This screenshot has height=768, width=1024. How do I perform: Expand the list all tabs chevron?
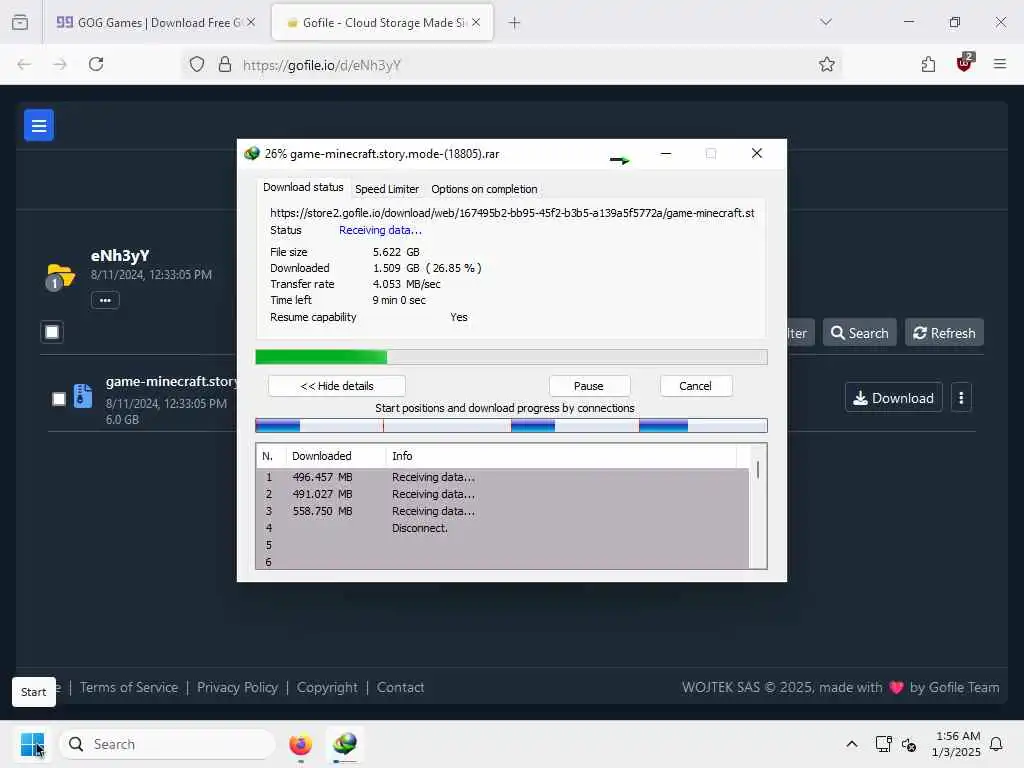click(x=825, y=22)
